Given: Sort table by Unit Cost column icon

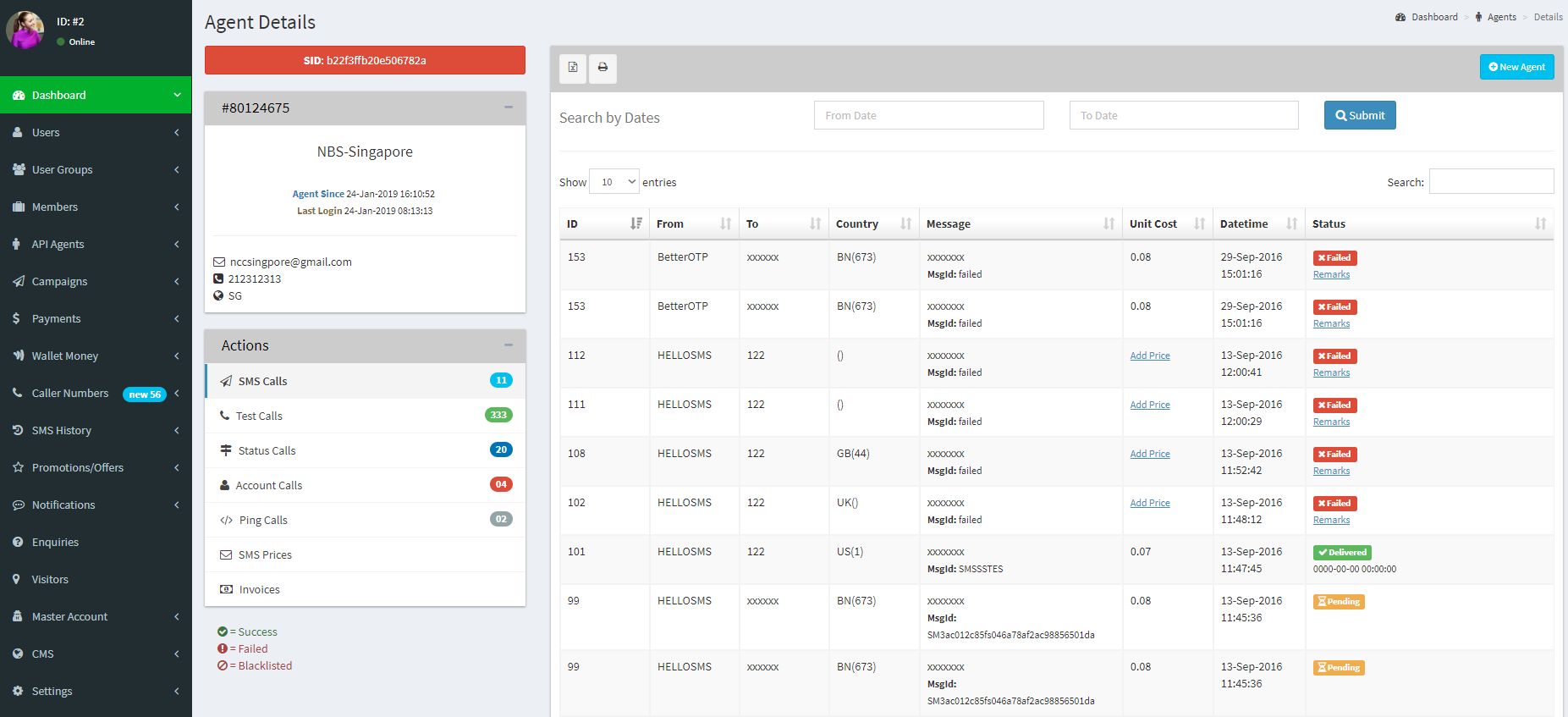Looking at the screenshot, I should tap(1199, 223).
